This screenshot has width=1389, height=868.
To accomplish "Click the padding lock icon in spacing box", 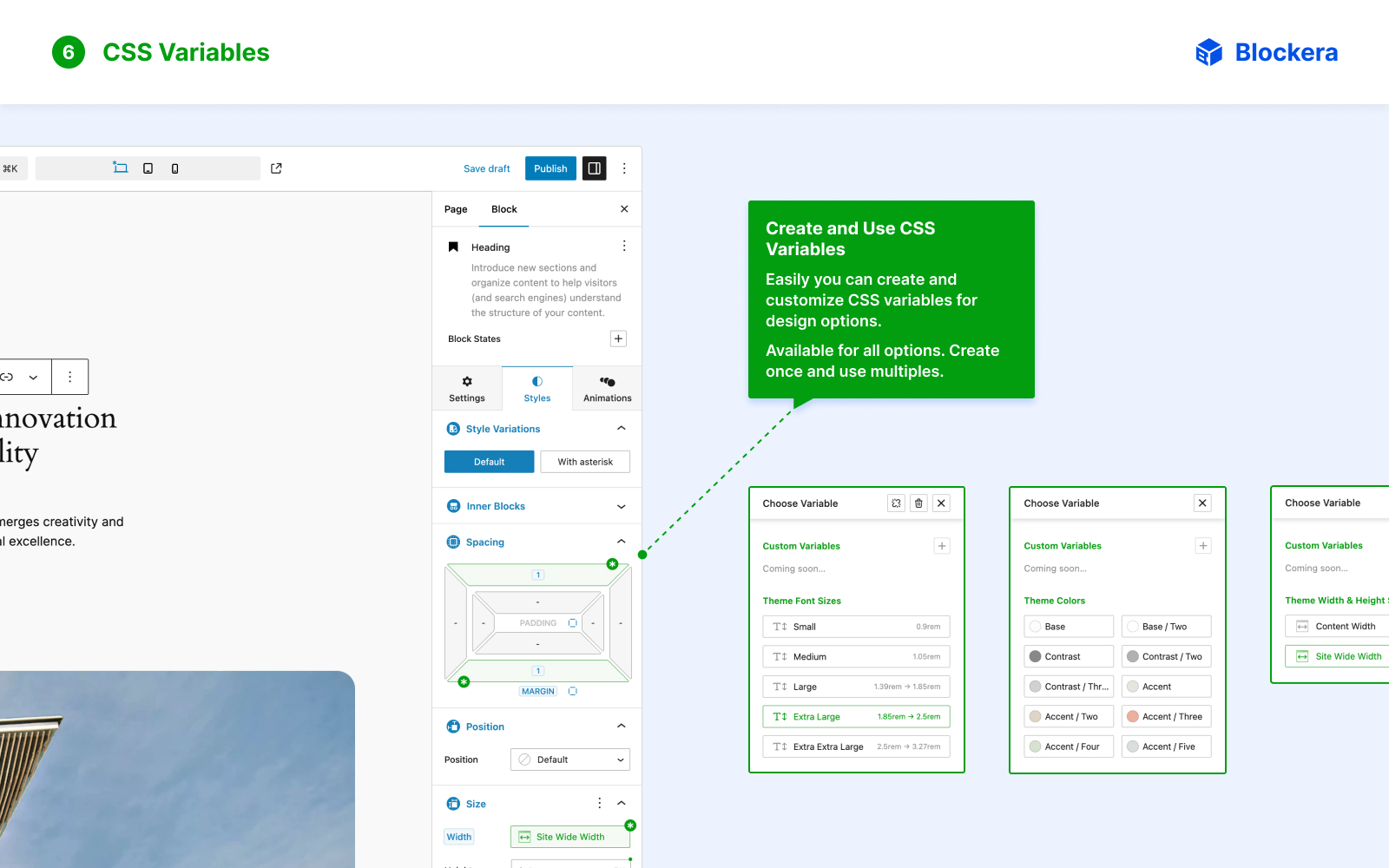I will (572, 623).
